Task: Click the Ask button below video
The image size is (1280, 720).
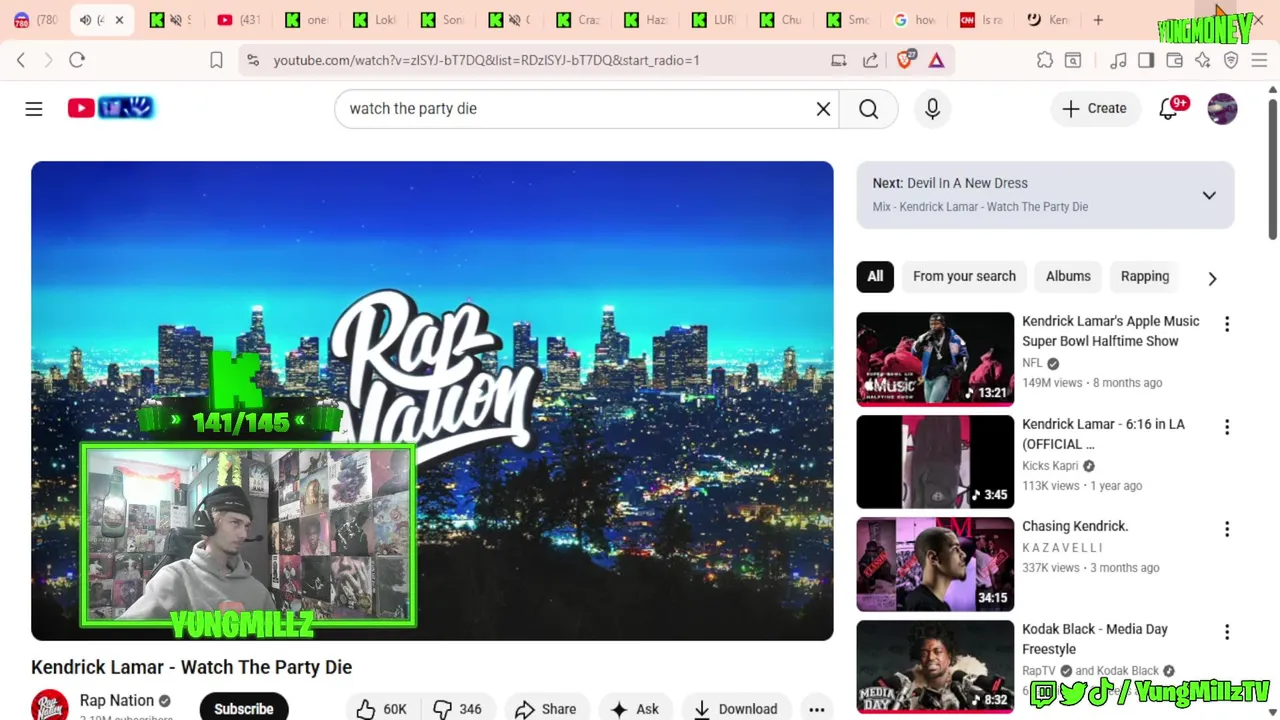Action: pyautogui.click(x=635, y=708)
